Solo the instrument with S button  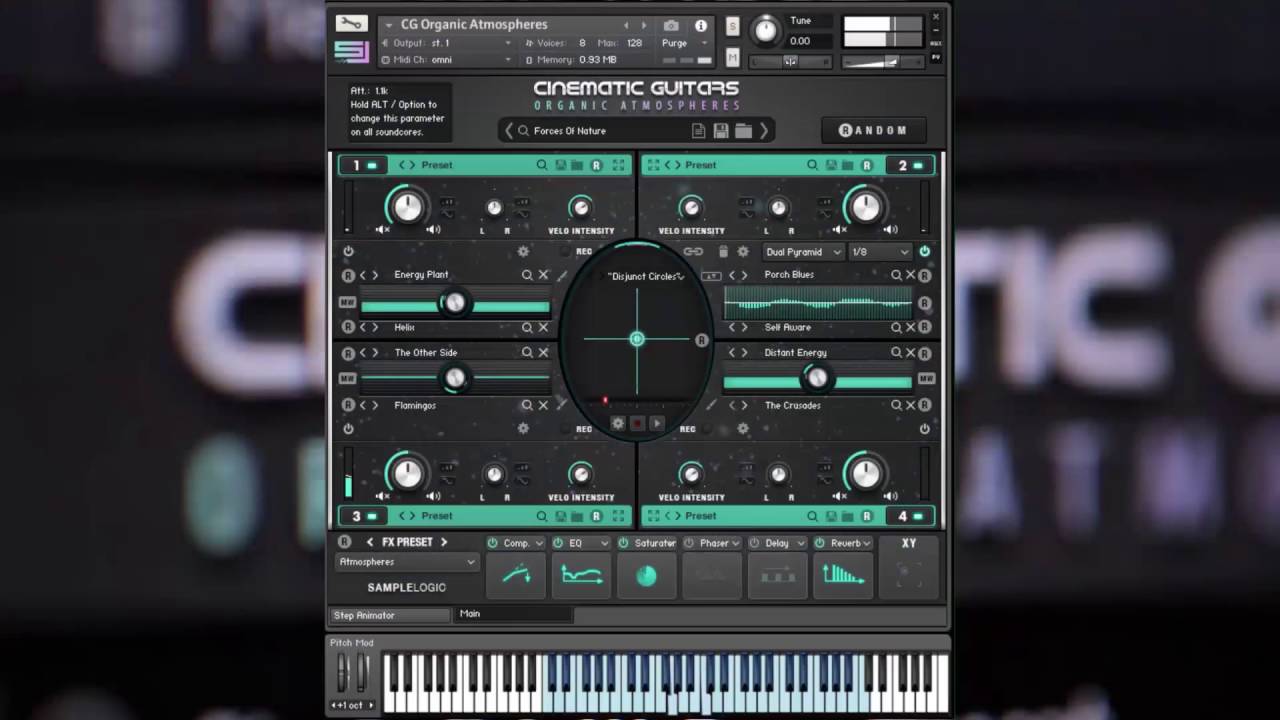click(732, 26)
